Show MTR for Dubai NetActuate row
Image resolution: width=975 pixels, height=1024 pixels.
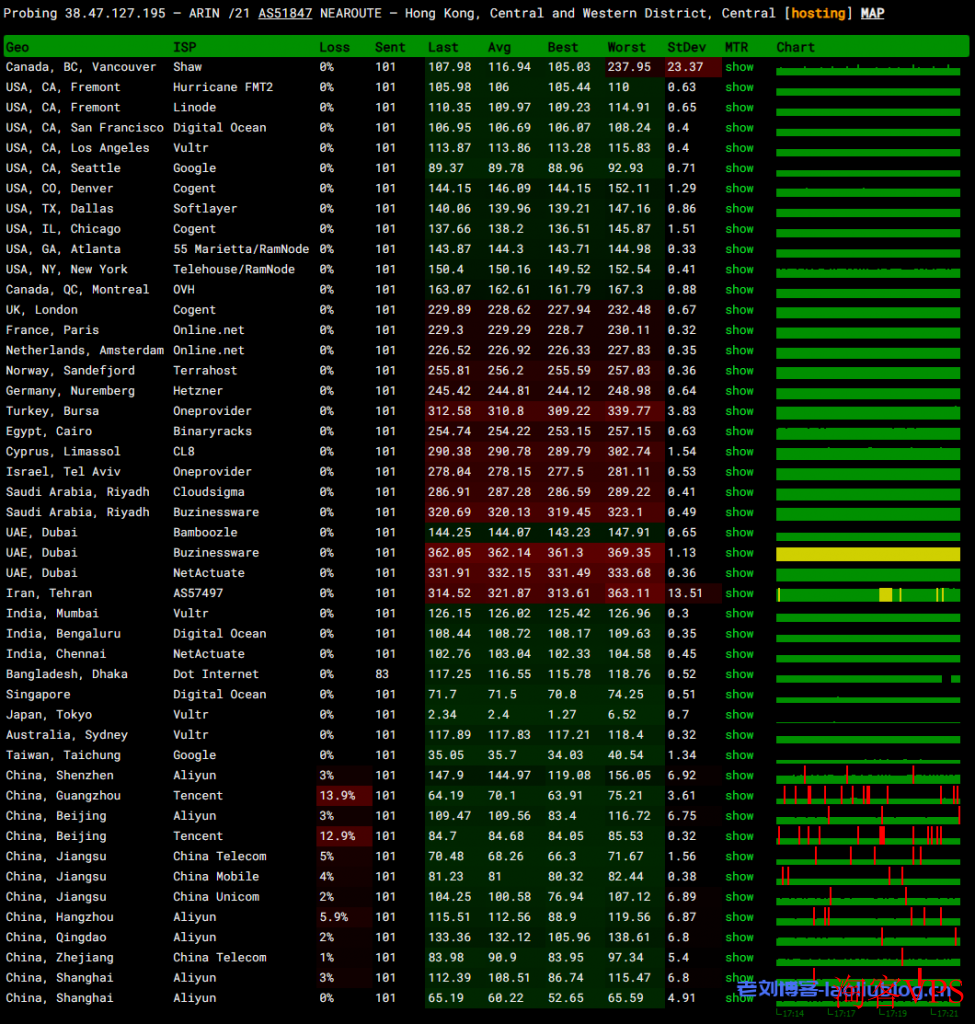click(x=739, y=573)
